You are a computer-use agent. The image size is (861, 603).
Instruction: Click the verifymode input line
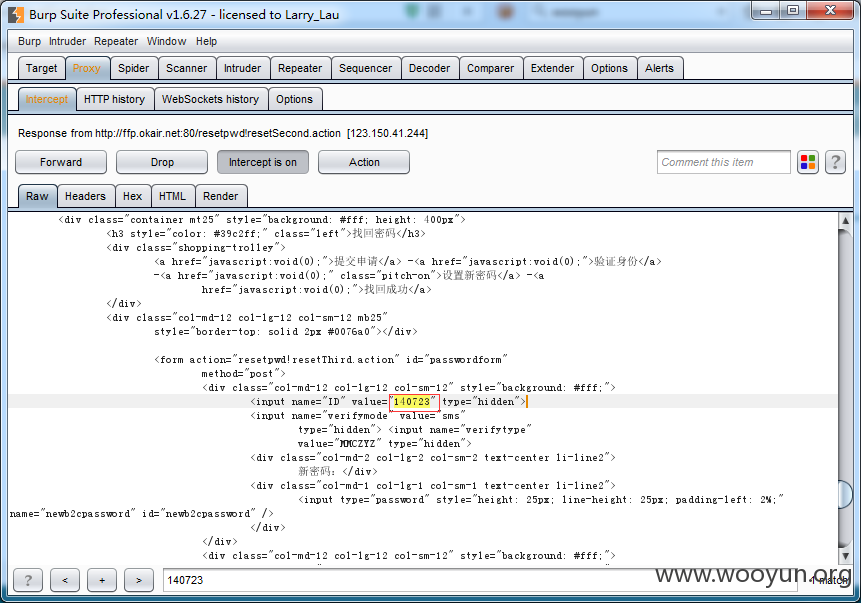pyautogui.click(x=358, y=416)
